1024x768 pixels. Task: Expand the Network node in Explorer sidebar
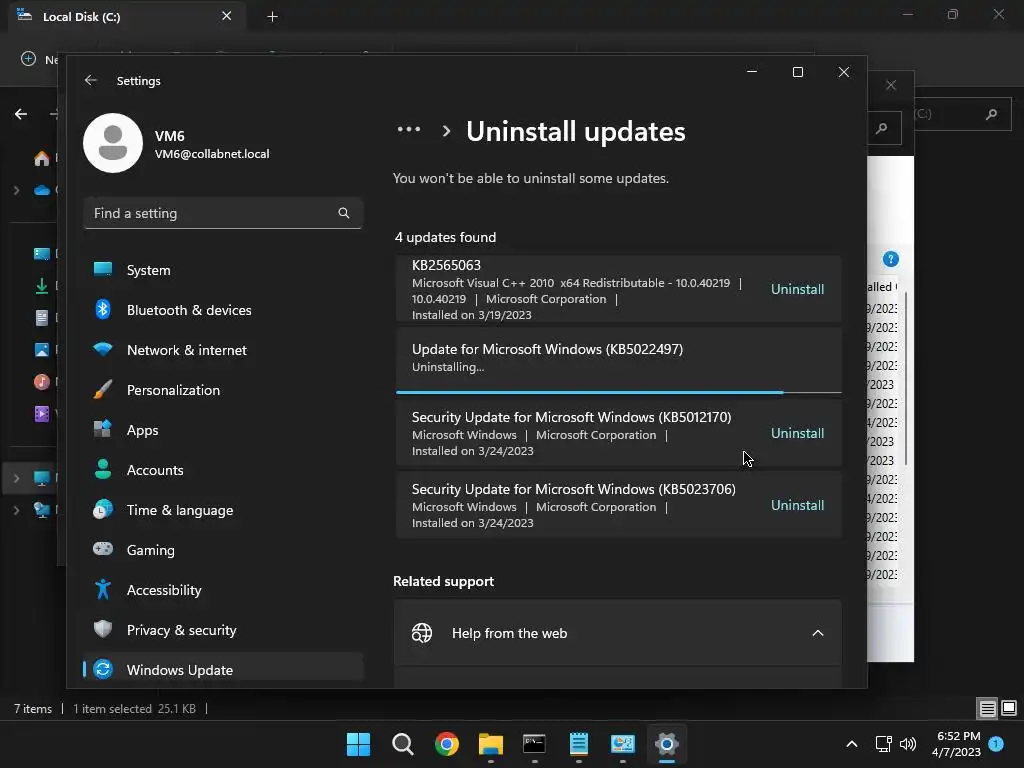point(16,509)
